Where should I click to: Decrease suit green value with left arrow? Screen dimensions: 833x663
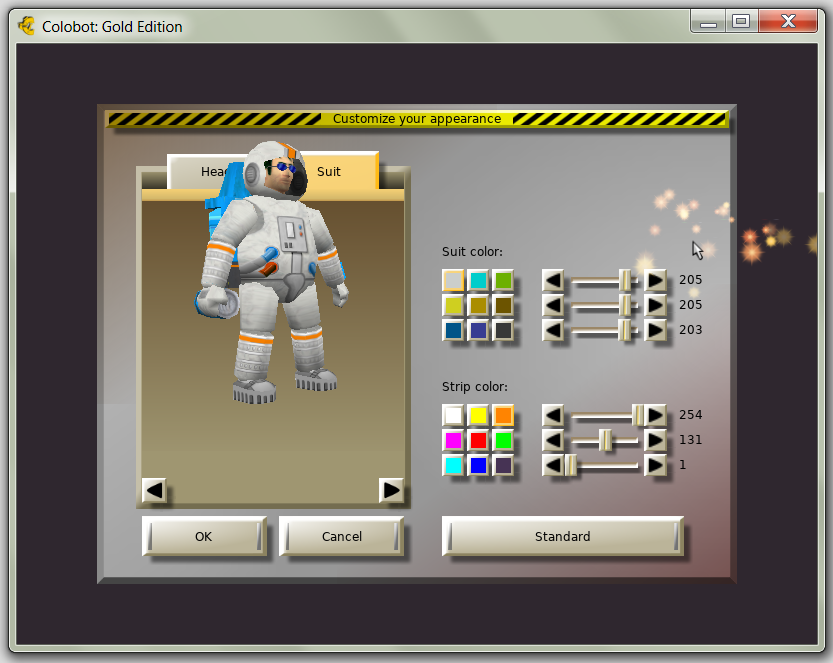[x=553, y=305]
